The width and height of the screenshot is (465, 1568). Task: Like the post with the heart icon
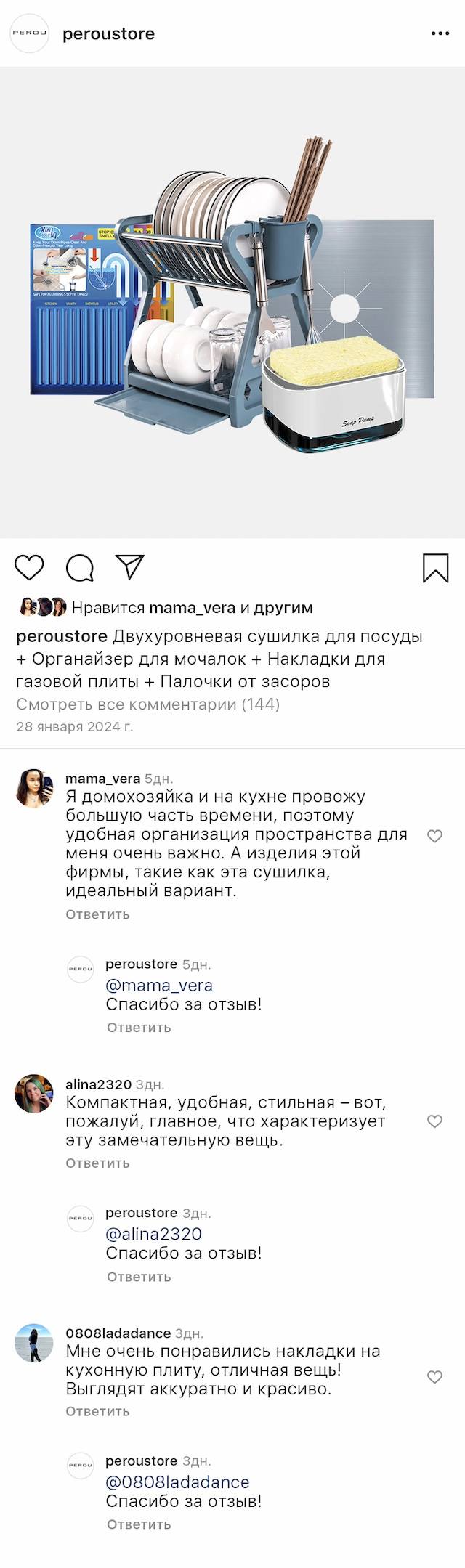tap(30, 568)
